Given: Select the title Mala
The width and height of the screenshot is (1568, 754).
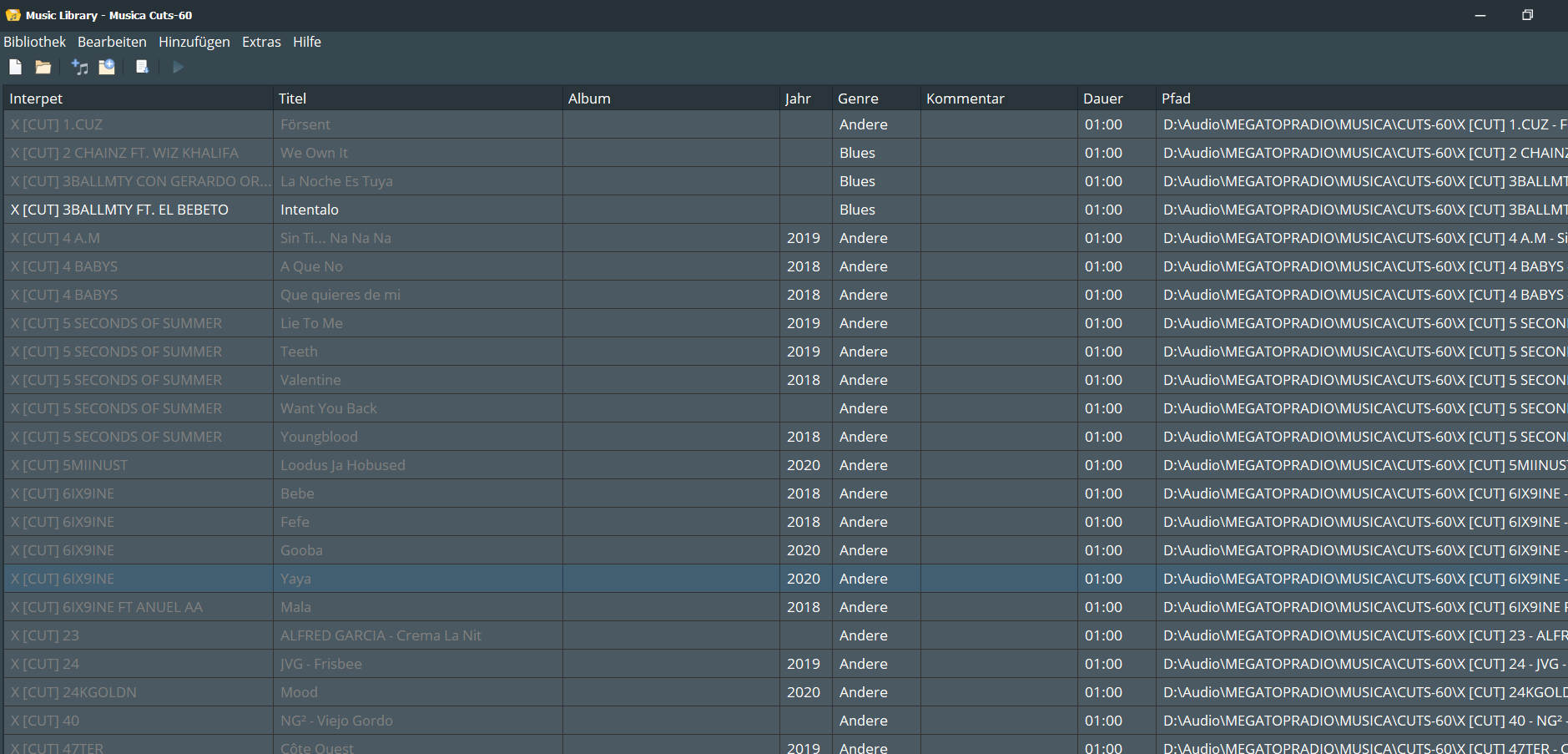Looking at the screenshot, I should [x=295, y=607].
